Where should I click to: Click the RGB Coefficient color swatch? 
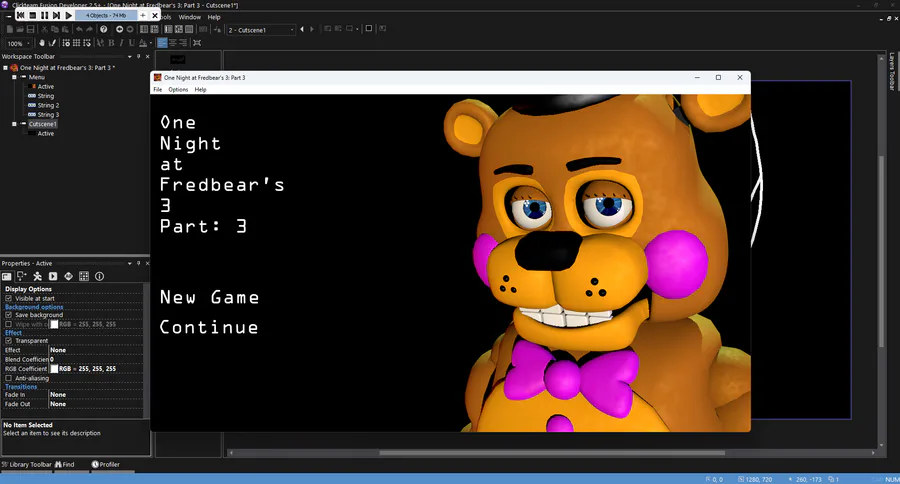(x=54, y=369)
